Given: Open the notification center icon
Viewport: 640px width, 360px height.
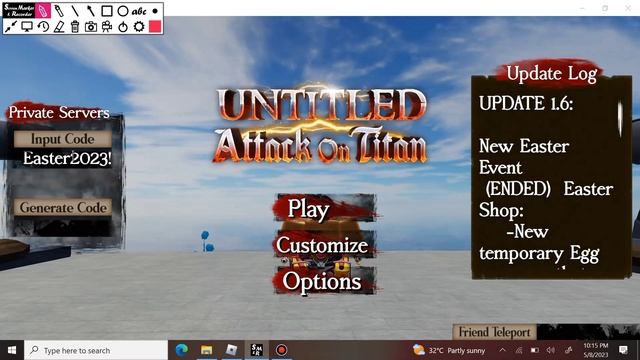Looking at the screenshot, I should 623,350.
